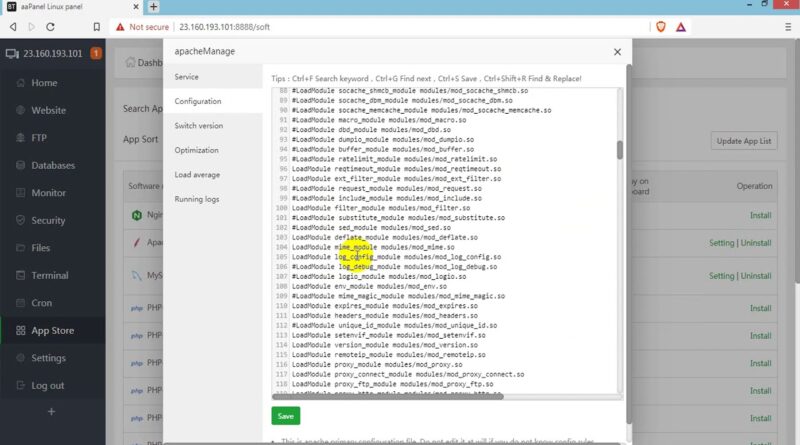Click the App Store grid icon
This screenshot has height=445, width=800.
(20, 331)
